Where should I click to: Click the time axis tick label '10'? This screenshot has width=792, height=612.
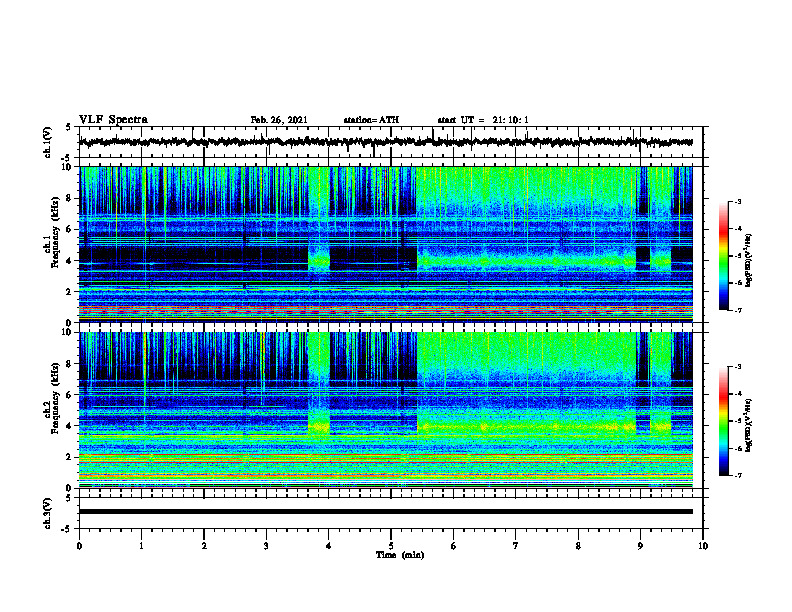point(703,546)
